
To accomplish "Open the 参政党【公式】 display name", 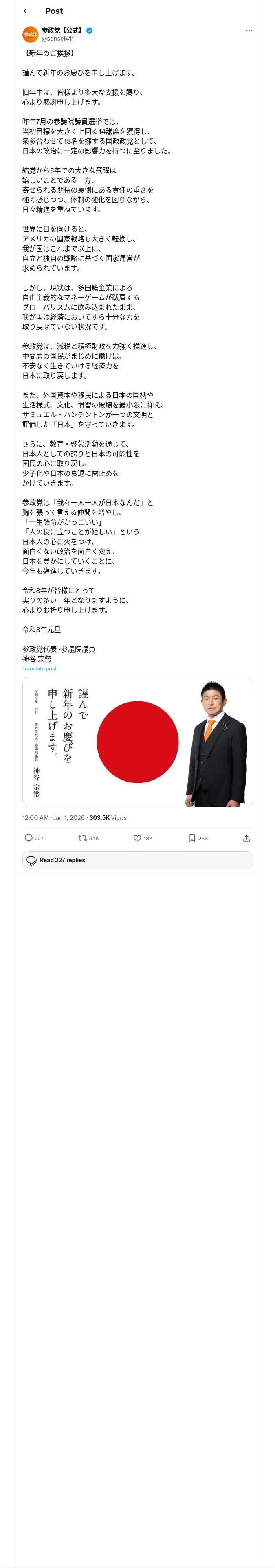I will coord(62,30).
